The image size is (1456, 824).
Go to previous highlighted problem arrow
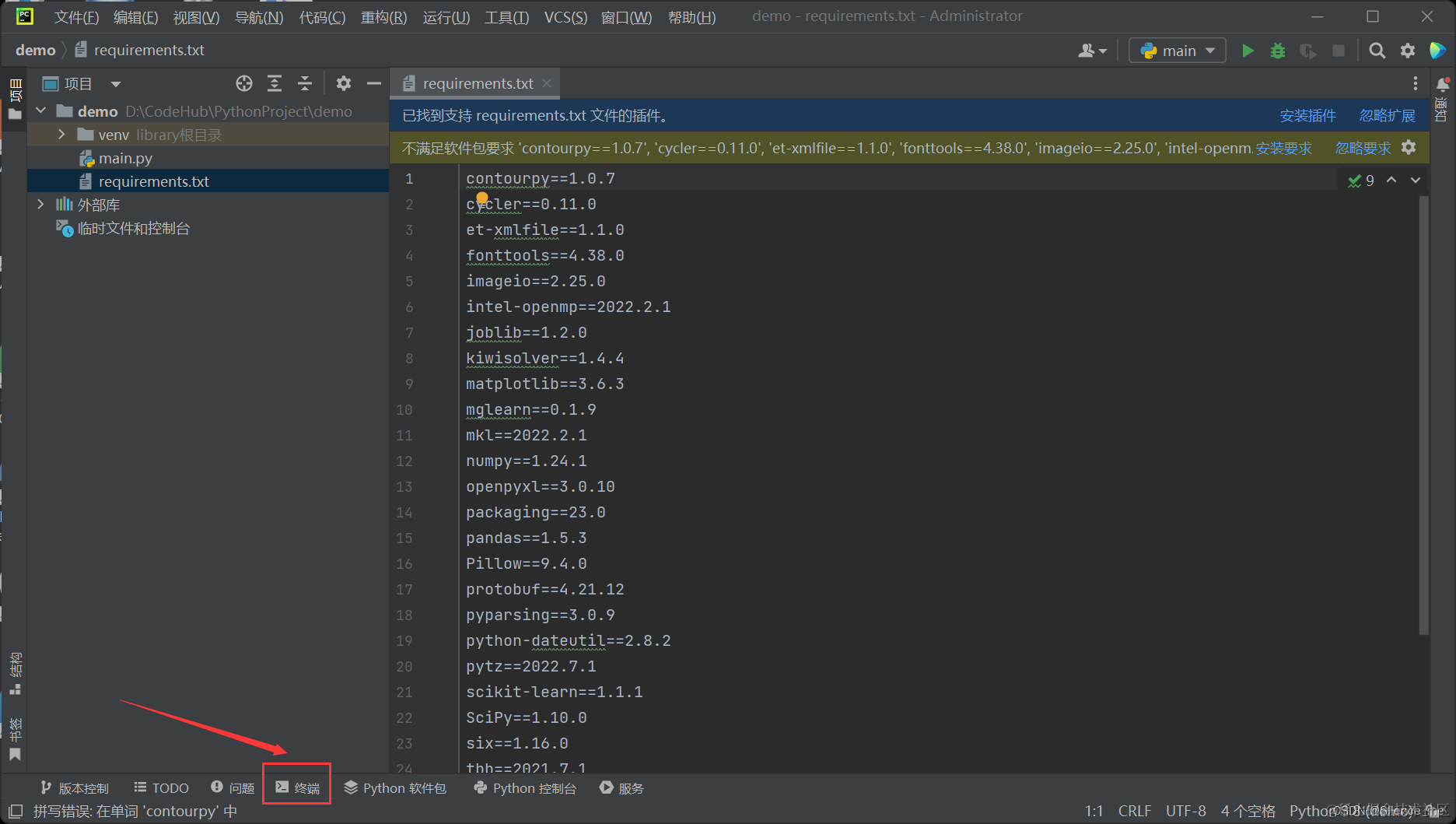[x=1391, y=180]
